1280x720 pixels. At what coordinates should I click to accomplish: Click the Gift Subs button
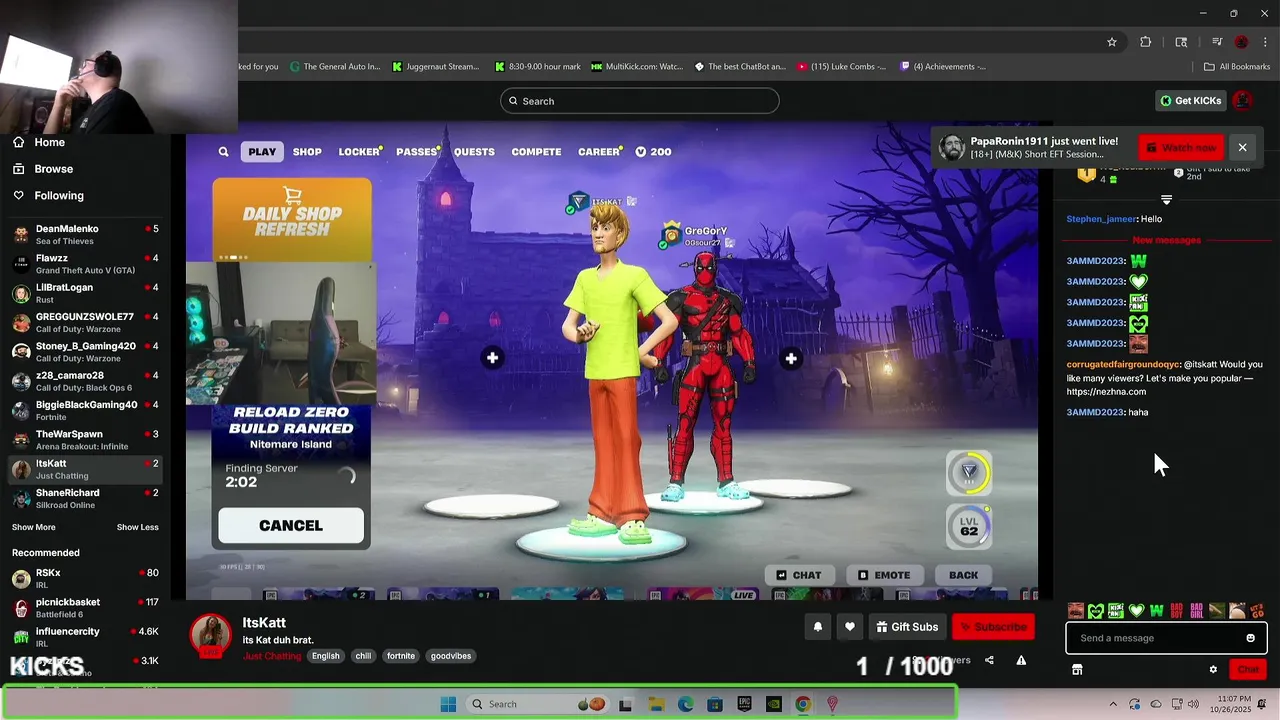click(908, 627)
